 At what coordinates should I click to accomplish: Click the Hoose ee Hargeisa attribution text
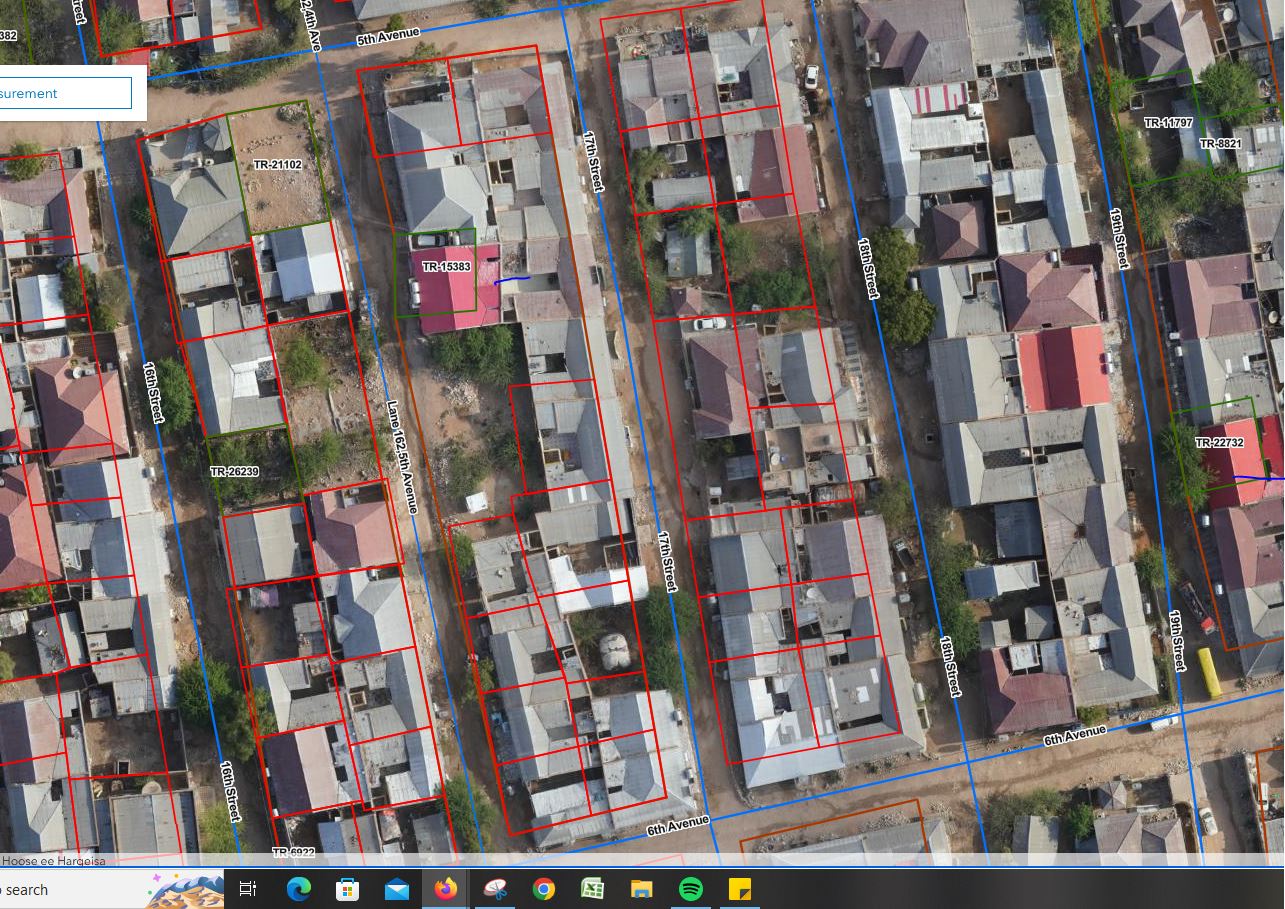(53, 861)
